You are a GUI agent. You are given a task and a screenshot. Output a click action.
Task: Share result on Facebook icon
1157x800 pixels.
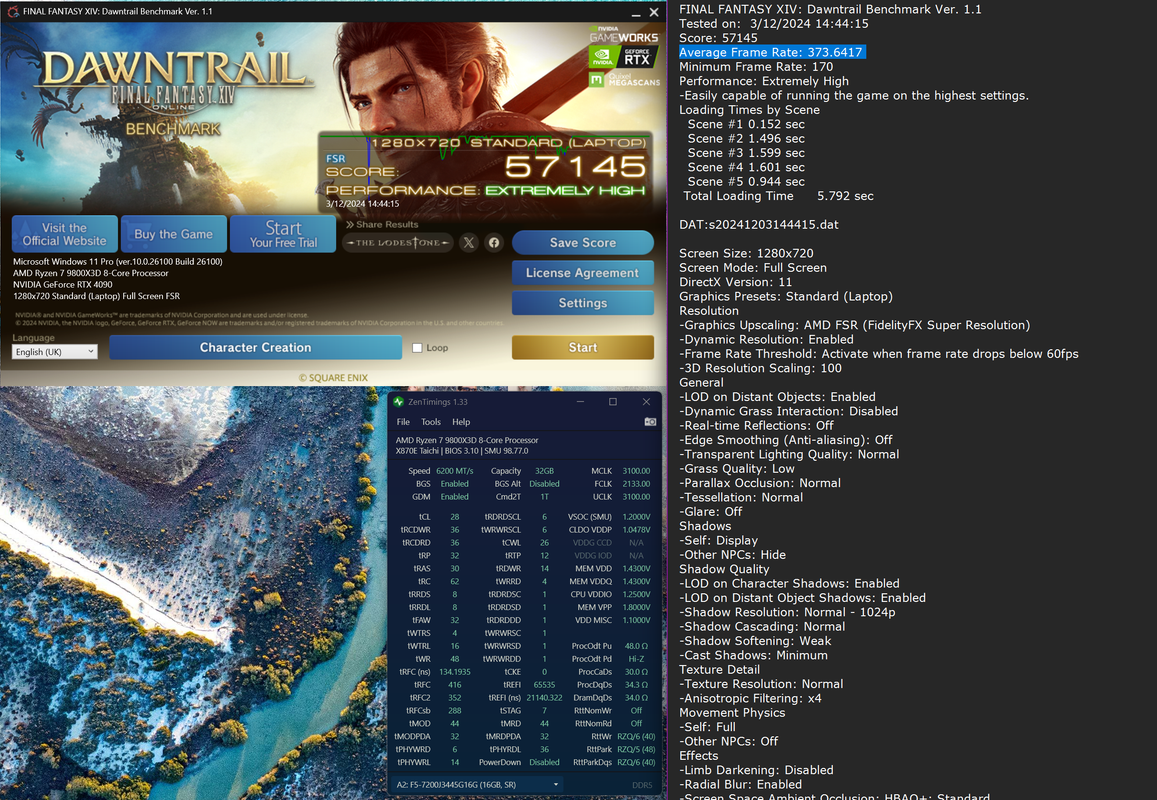[x=494, y=243]
